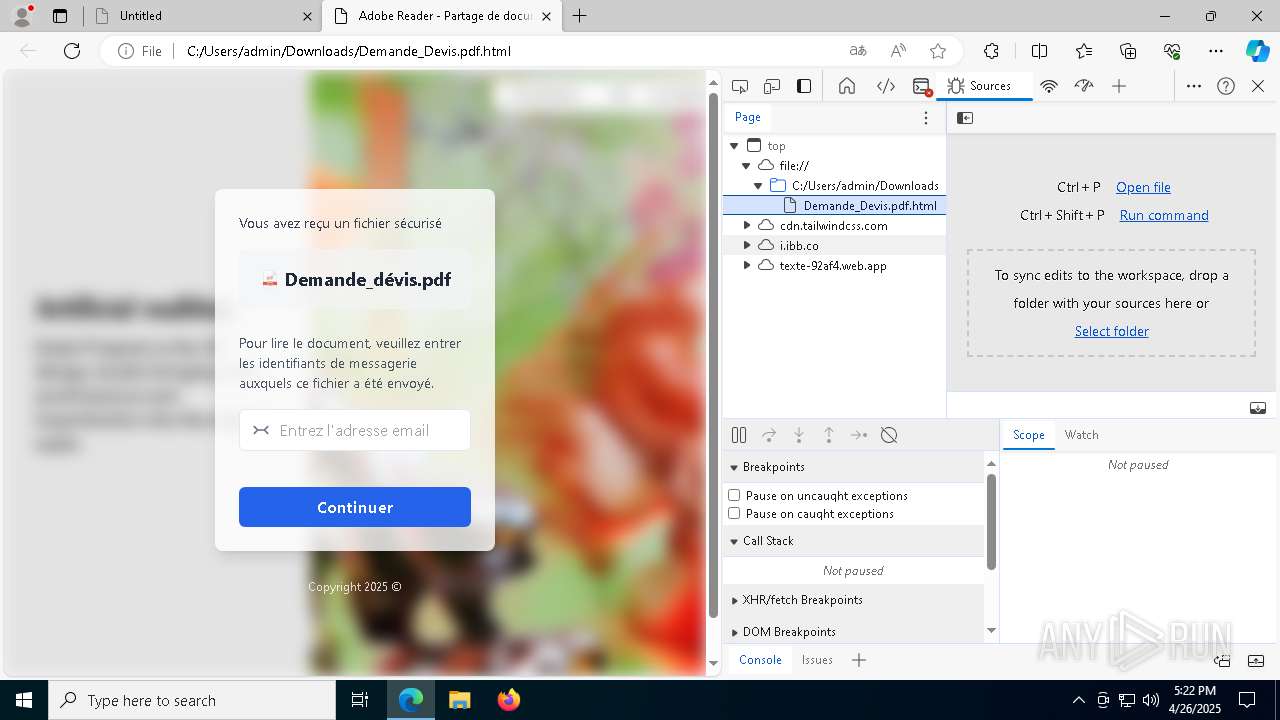The height and width of the screenshot is (720, 1280).
Task: Open File Explorer from the taskbar
Action: pyautogui.click(x=460, y=700)
